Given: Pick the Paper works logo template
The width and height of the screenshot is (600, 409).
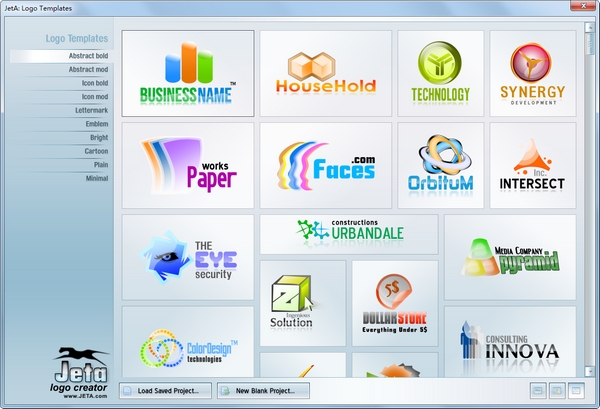Looking at the screenshot, I should (188, 165).
